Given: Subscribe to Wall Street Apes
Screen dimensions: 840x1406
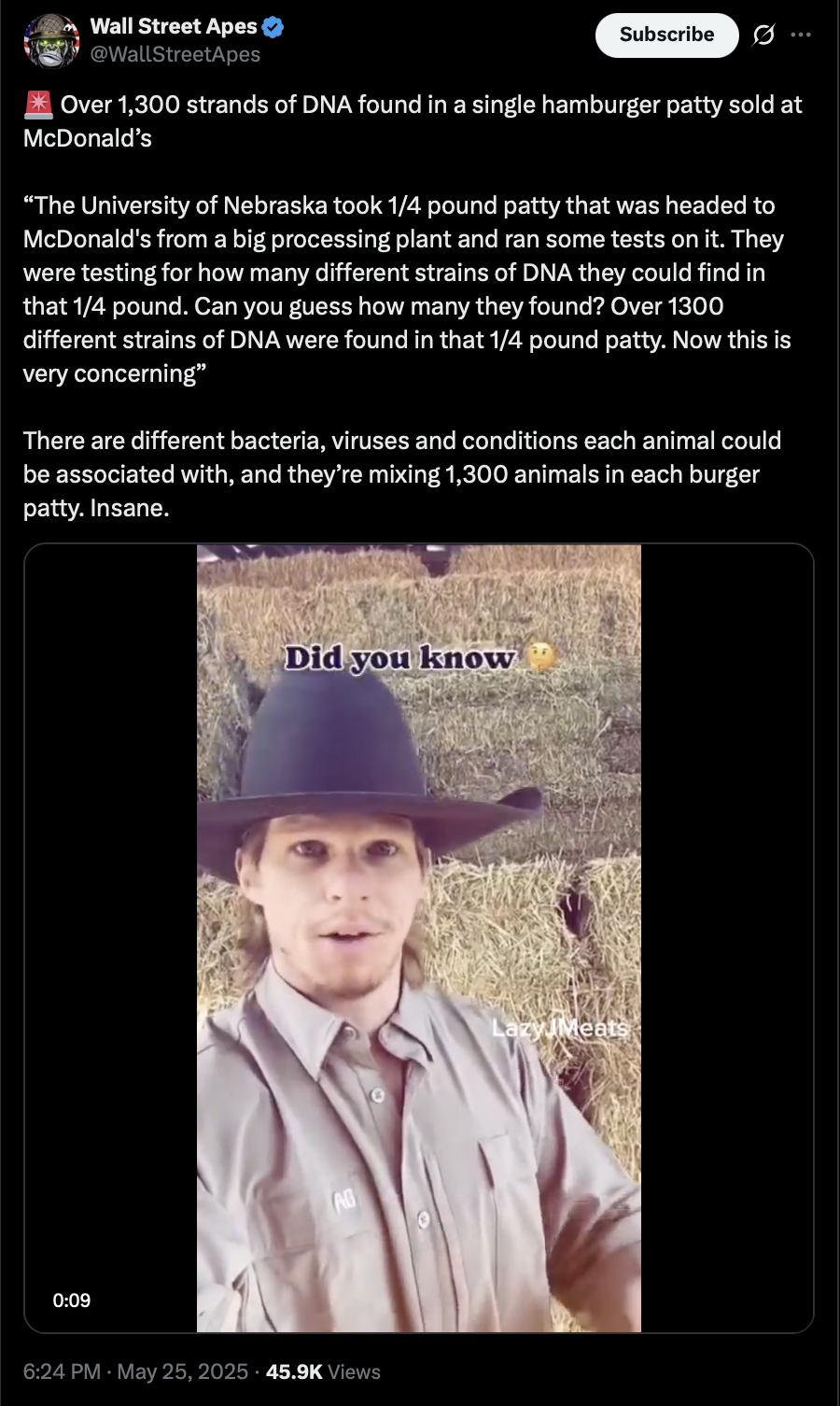Looking at the screenshot, I should click(666, 35).
